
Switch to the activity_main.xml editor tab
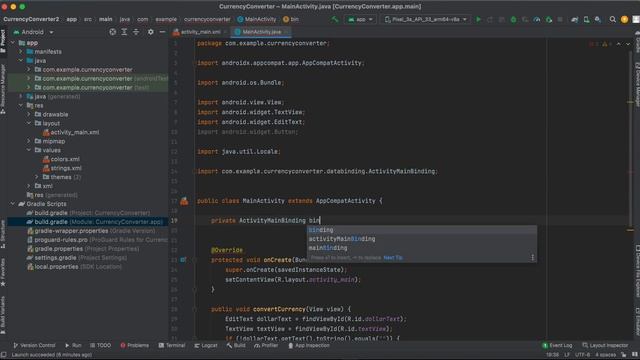point(200,32)
